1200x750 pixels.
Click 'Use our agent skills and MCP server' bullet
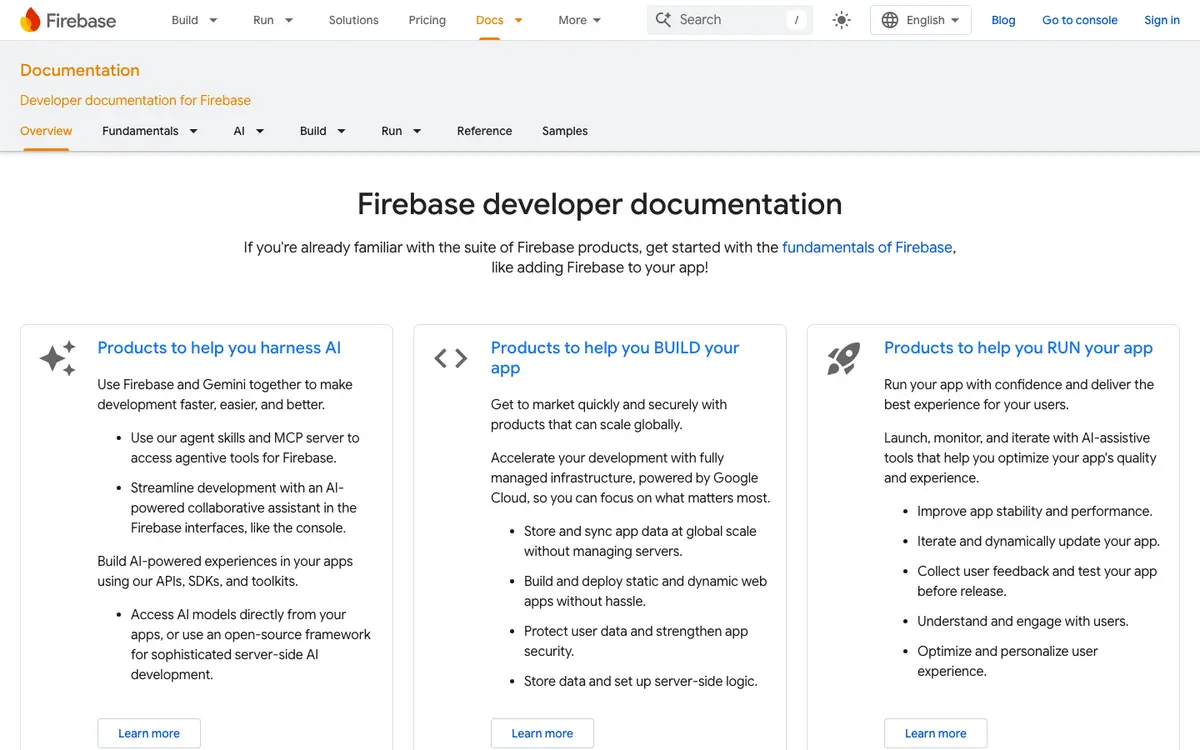pyautogui.click(x=245, y=448)
